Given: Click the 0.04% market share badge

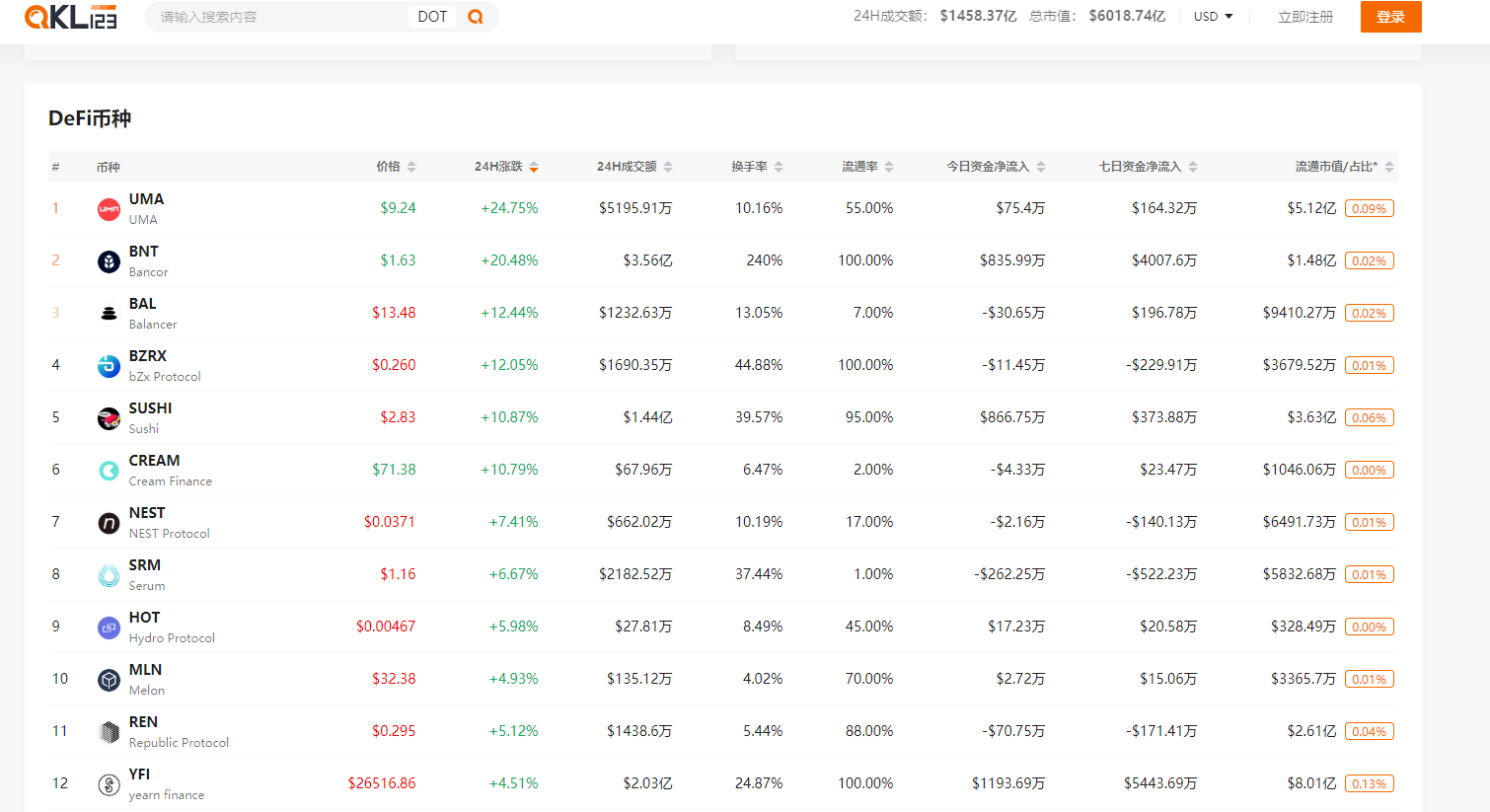Looking at the screenshot, I should click(1370, 731).
